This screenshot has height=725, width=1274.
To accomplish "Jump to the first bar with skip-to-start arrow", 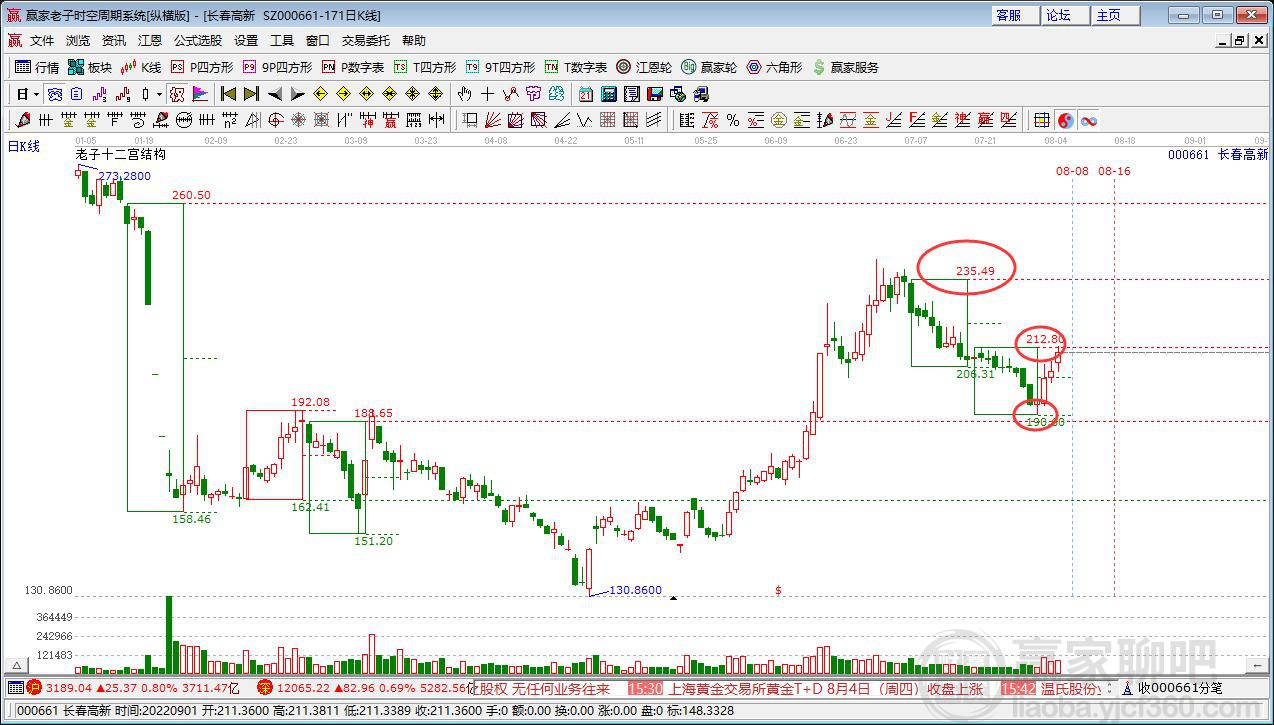I will coord(228,94).
